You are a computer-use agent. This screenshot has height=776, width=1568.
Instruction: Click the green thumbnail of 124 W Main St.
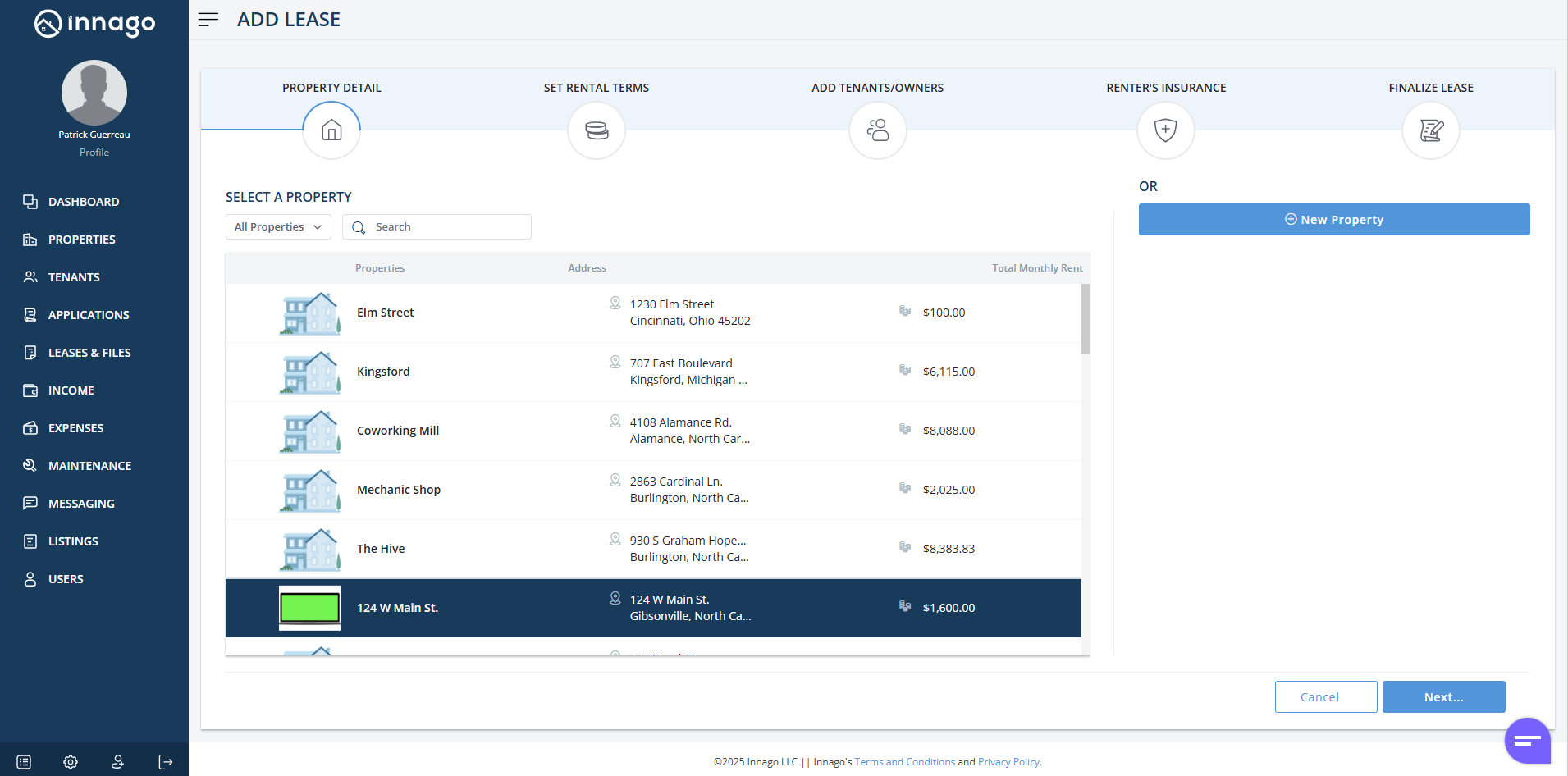point(310,608)
